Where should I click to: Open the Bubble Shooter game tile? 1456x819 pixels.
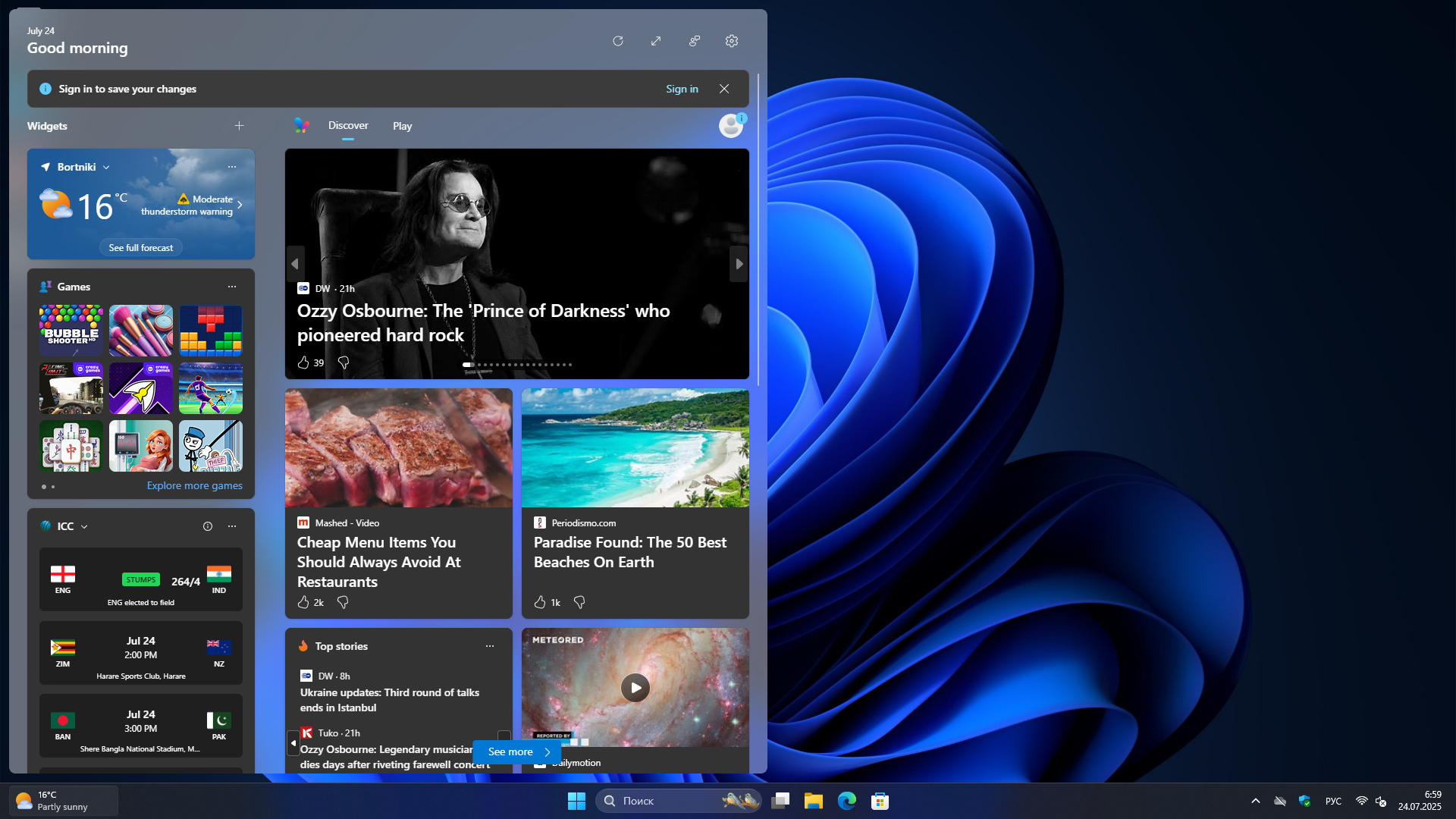click(x=71, y=331)
